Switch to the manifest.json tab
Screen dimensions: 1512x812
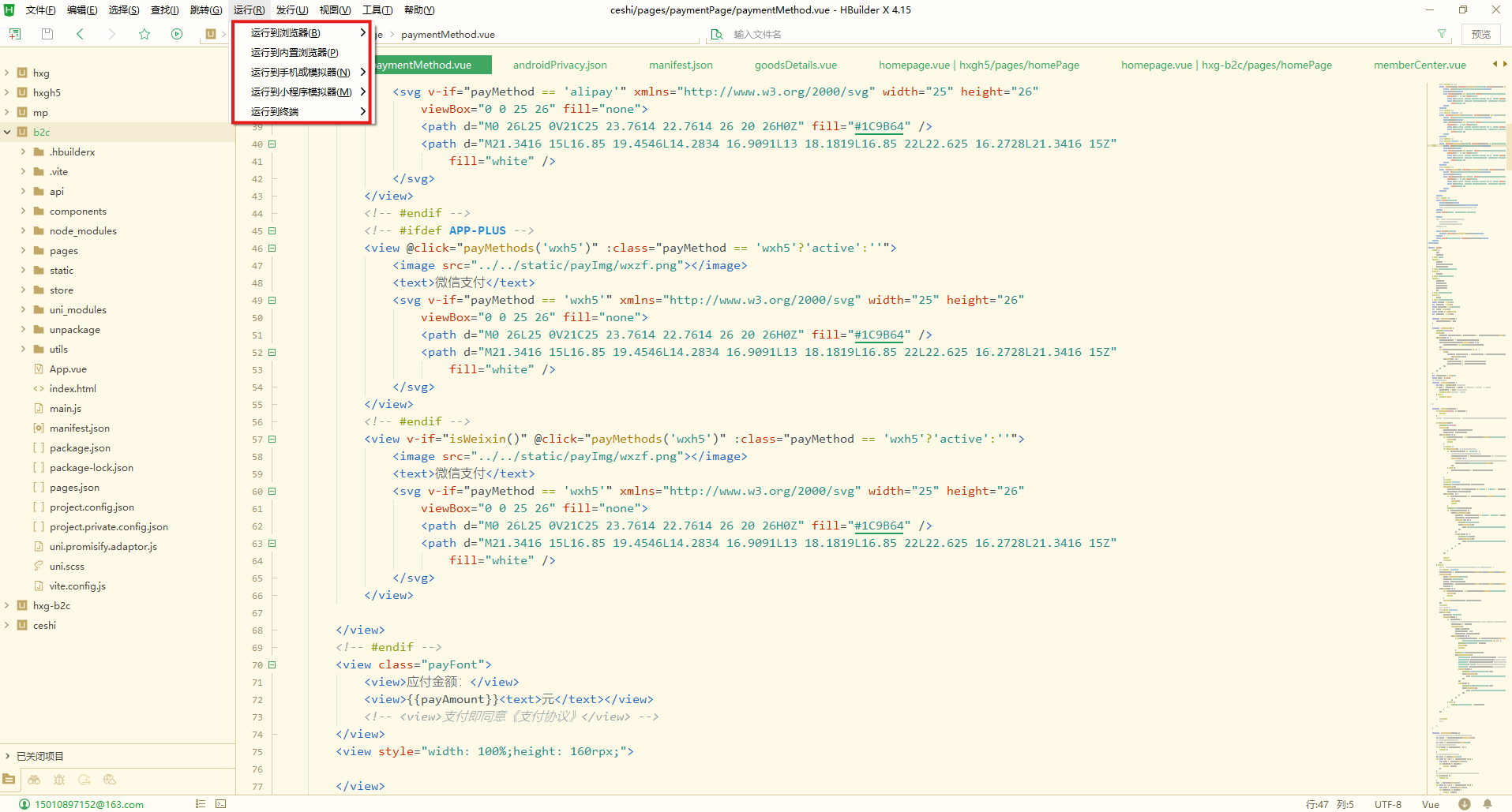(x=681, y=65)
